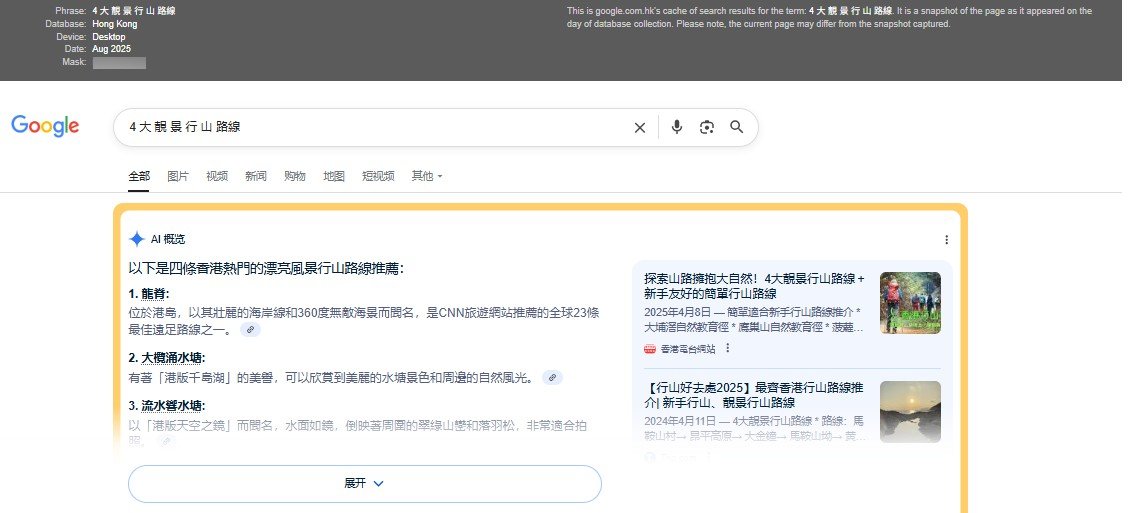The image size is (1129, 513).
Task: Switch to the 视频 tab
Action: (x=217, y=176)
